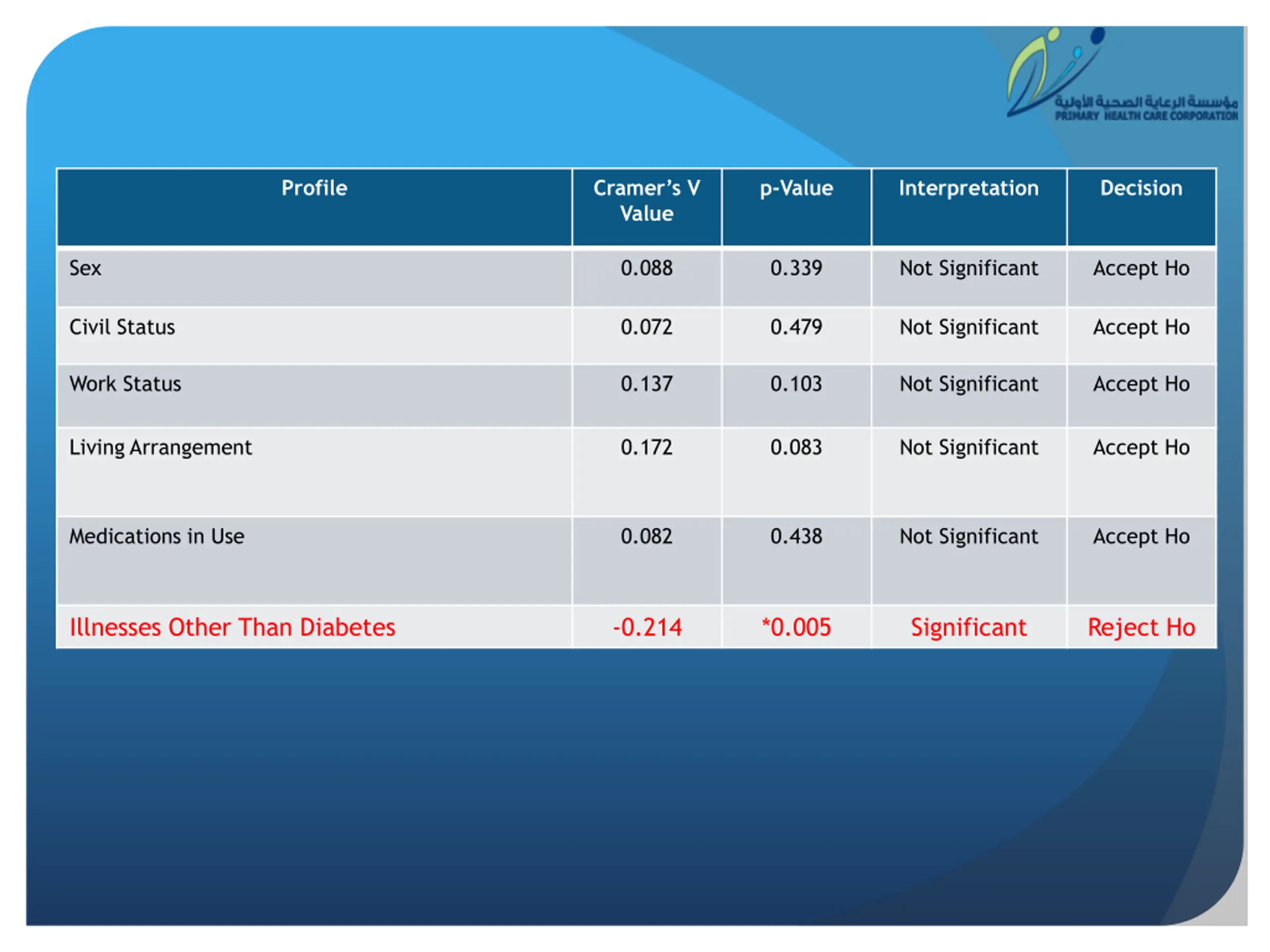
Task: Click the red value -0.214
Action: click(x=647, y=628)
